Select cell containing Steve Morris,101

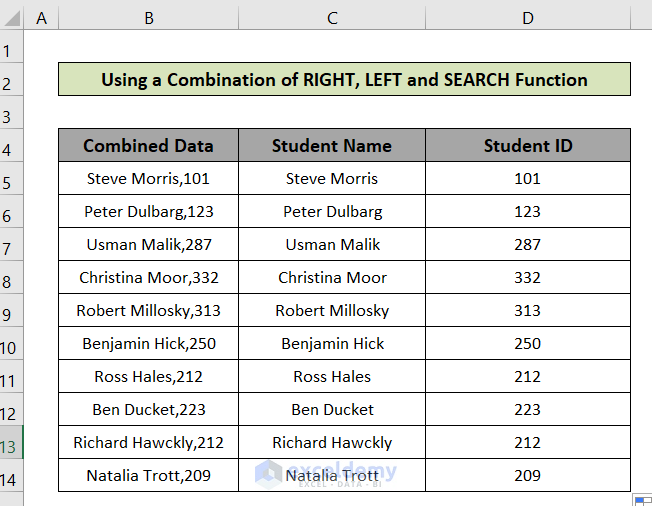click(148, 178)
